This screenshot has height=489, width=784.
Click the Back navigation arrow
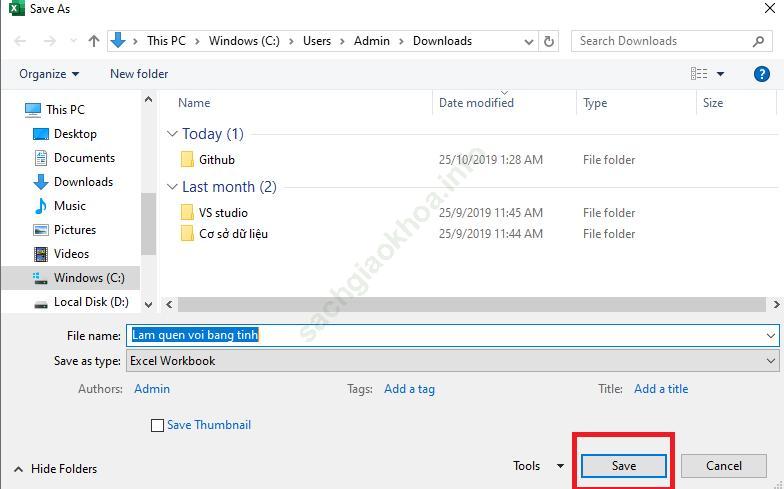coord(20,41)
